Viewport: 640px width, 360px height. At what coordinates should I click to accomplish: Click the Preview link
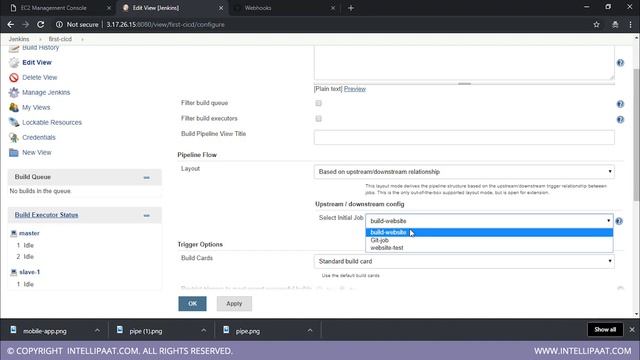(x=355, y=89)
